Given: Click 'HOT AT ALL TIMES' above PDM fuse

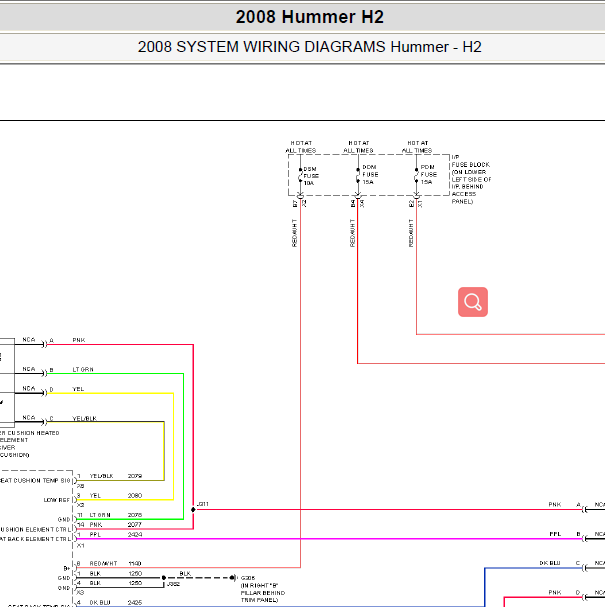Looking at the screenshot, I should coord(417,147).
